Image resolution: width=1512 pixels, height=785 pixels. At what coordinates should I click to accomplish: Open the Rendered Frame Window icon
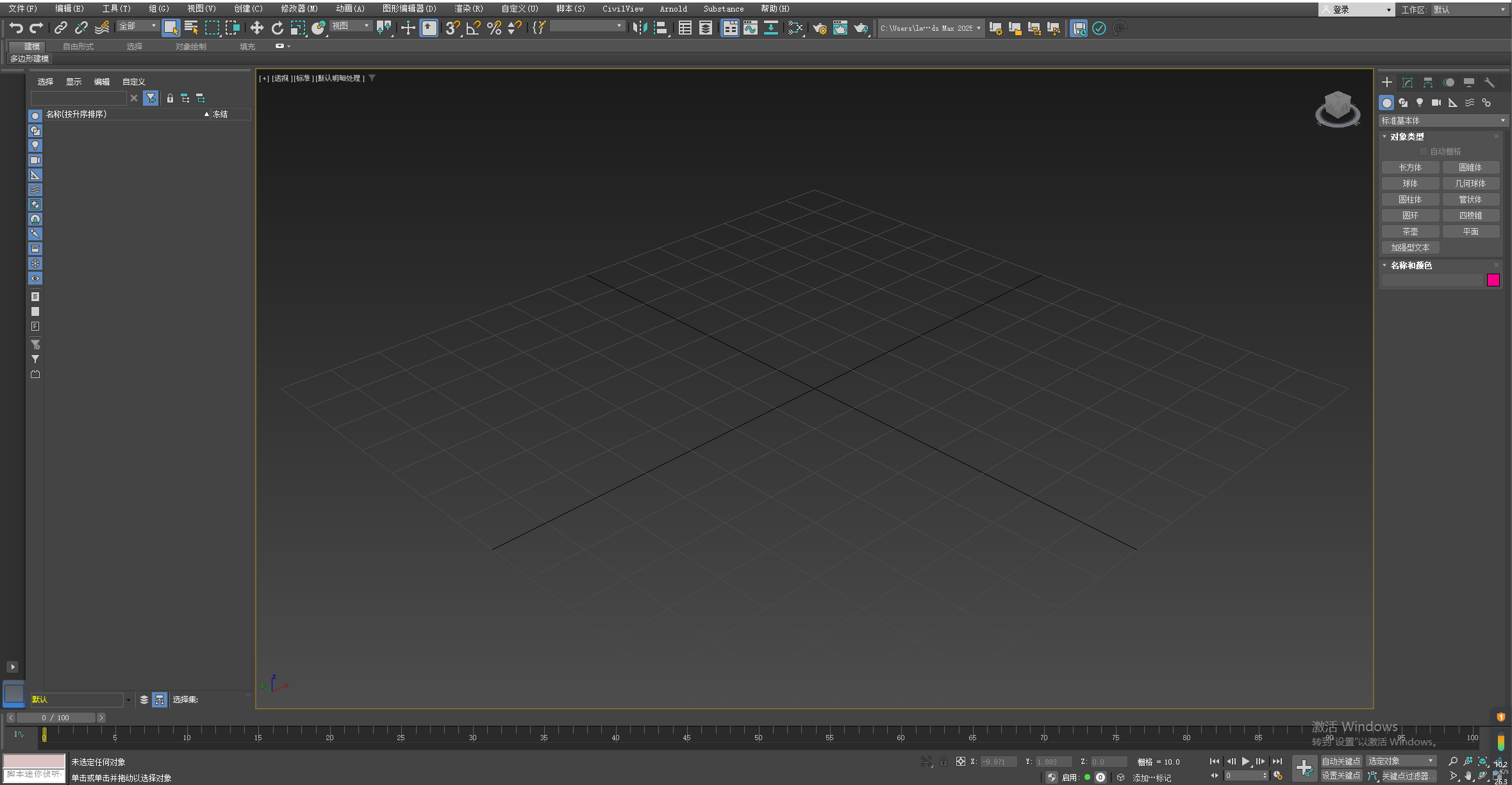(840, 28)
